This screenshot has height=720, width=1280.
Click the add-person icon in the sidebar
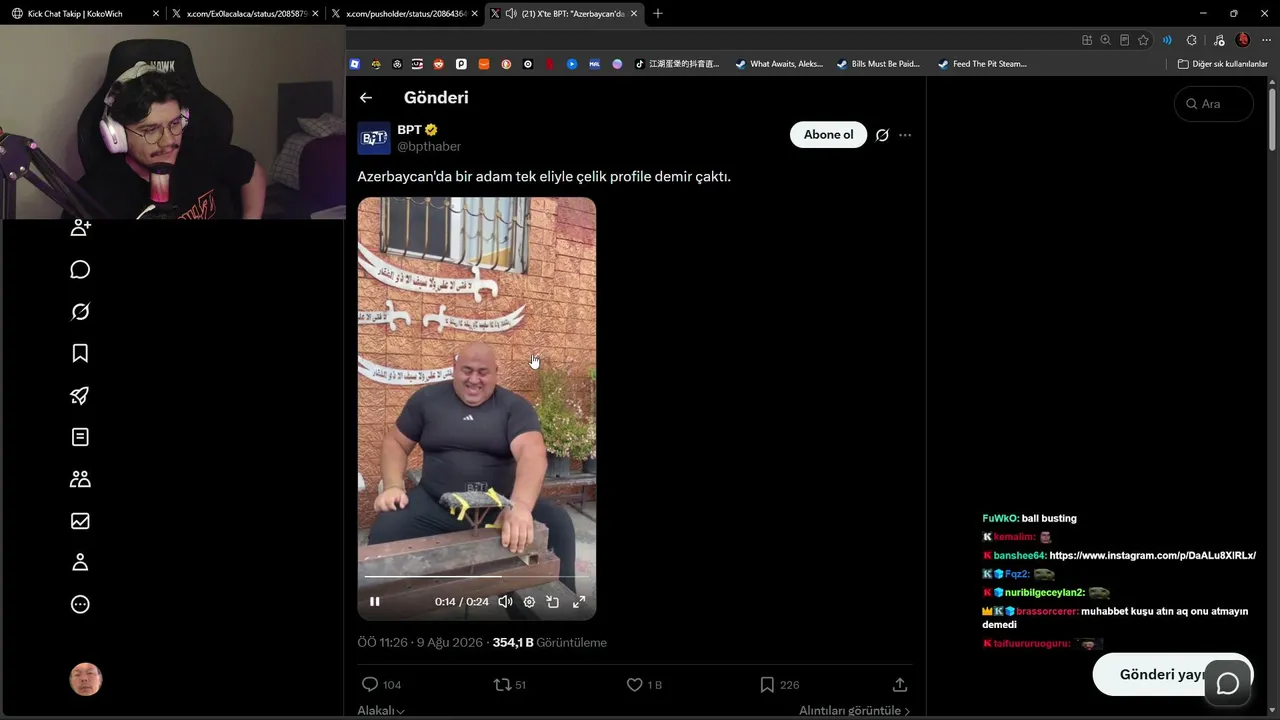(x=81, y=228)
